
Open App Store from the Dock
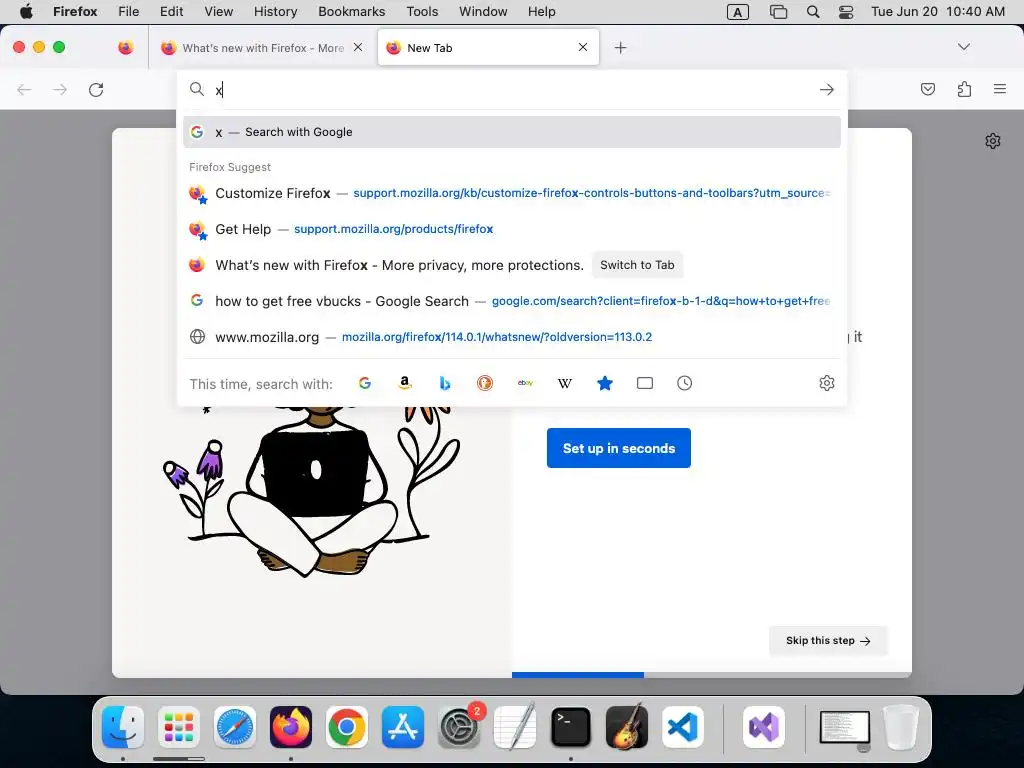click(x=402, y=727)
